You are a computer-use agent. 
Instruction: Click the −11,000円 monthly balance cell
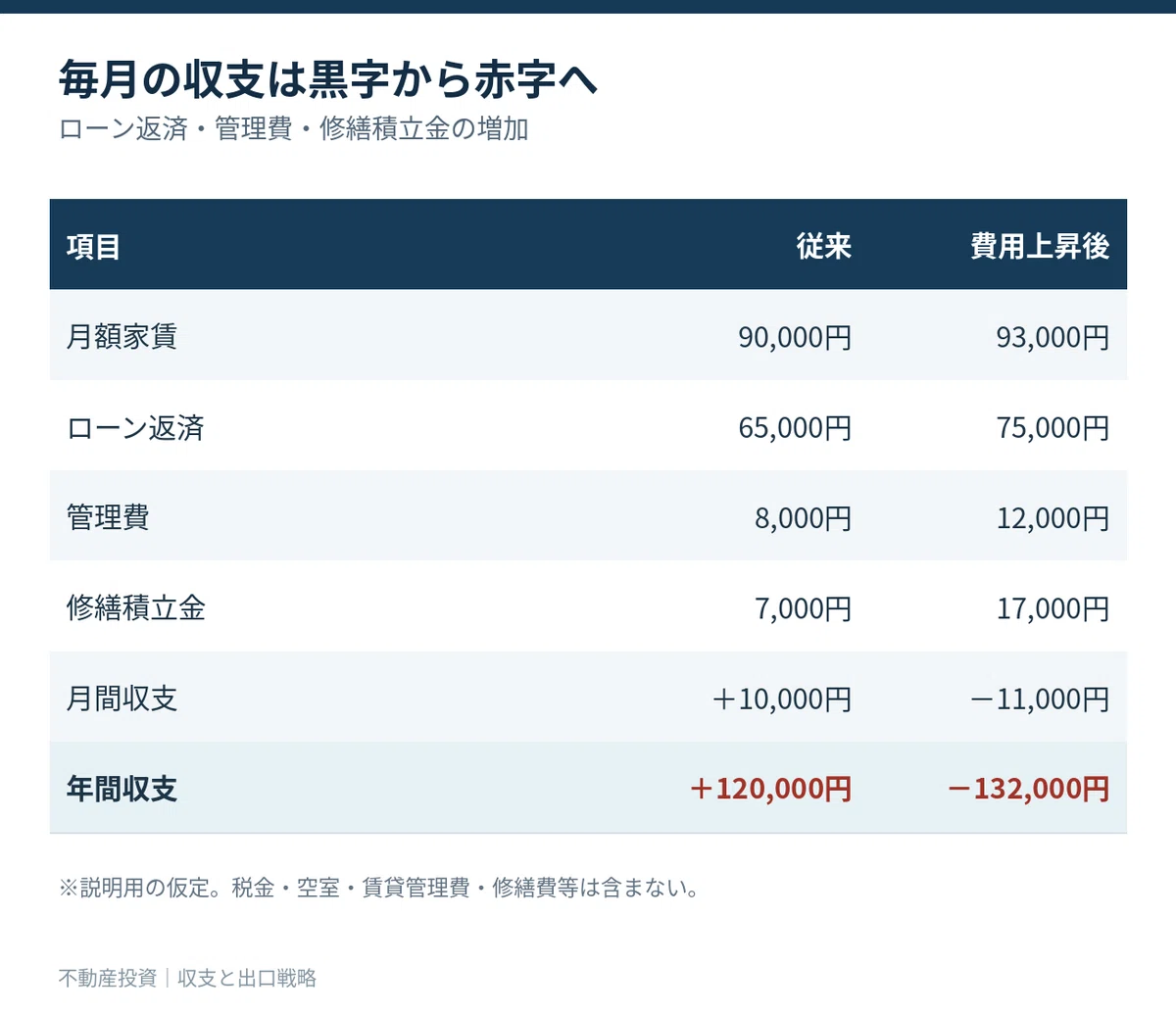pos(1039,699)
